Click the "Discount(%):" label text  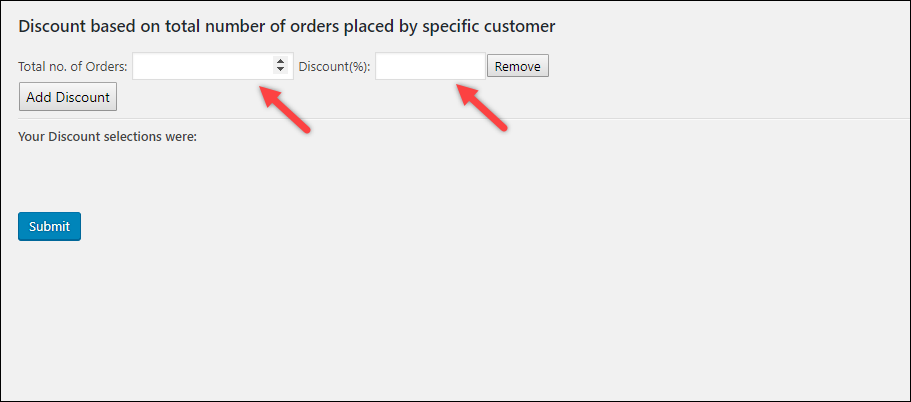tap(334, 67)
